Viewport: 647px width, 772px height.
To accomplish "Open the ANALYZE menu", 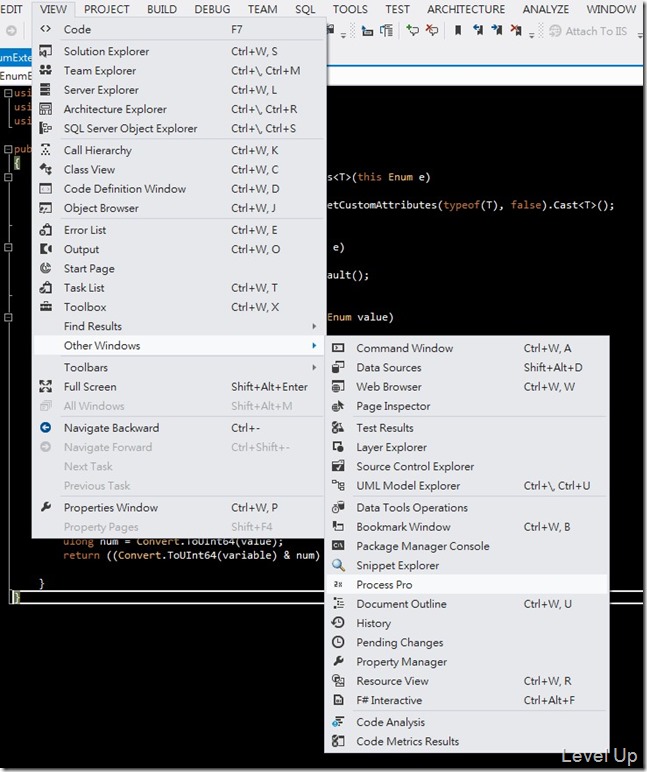I will pos(546,9).
